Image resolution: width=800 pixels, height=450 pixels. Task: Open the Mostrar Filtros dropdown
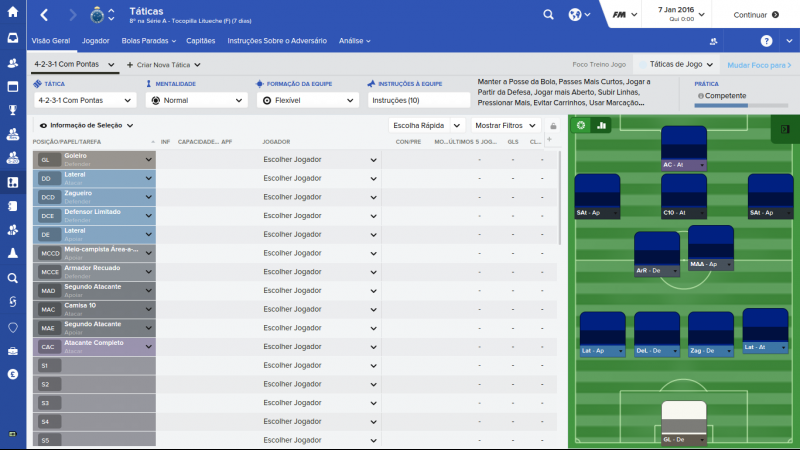[x=503, y=126]
